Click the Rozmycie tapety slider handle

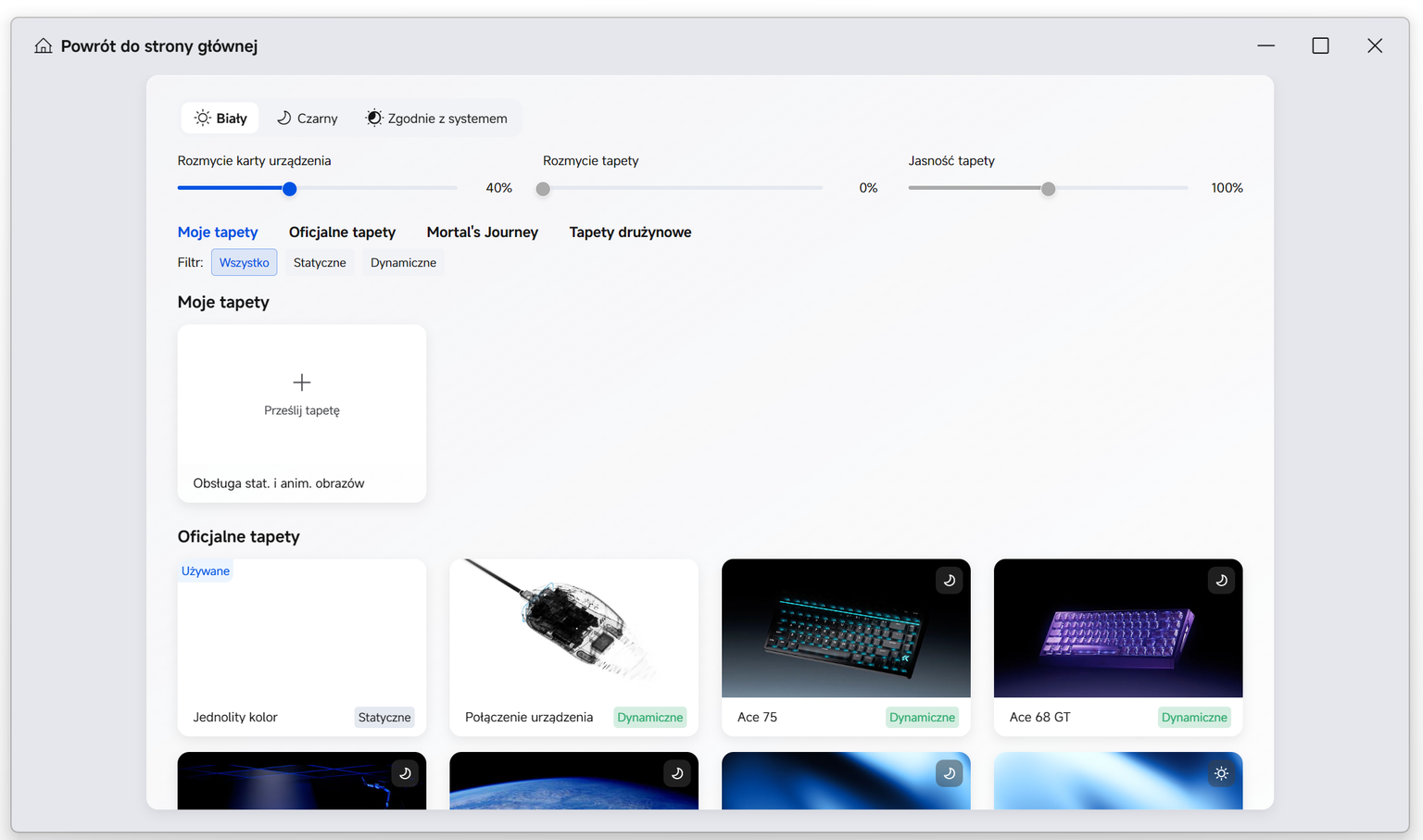pos(543,189)
